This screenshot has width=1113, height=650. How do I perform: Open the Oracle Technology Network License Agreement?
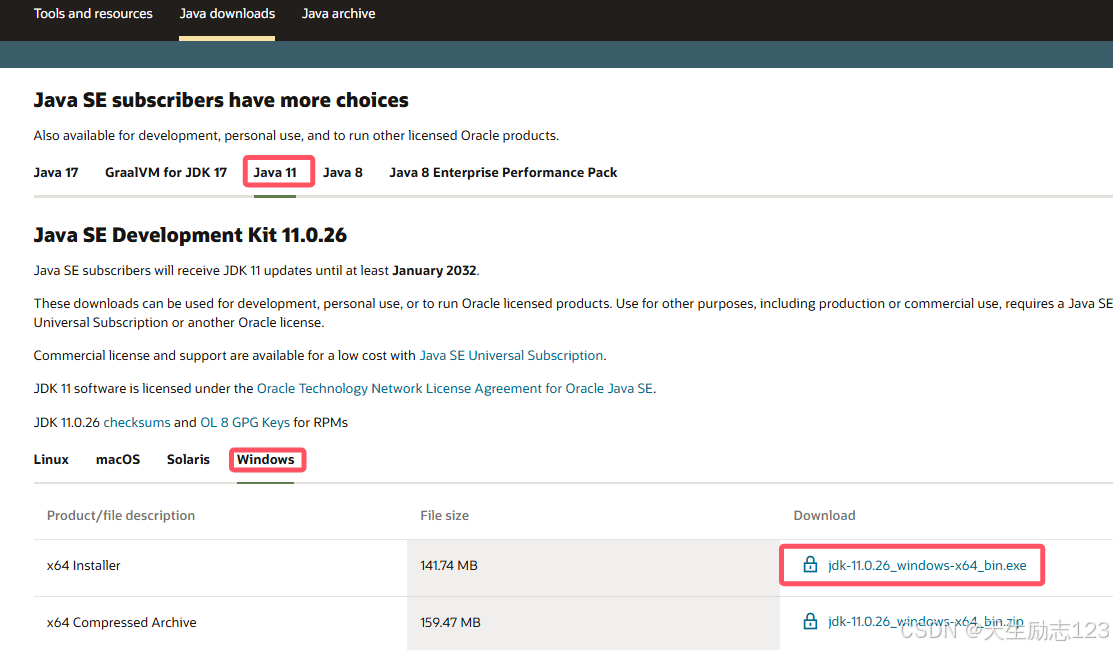(454, 388)
